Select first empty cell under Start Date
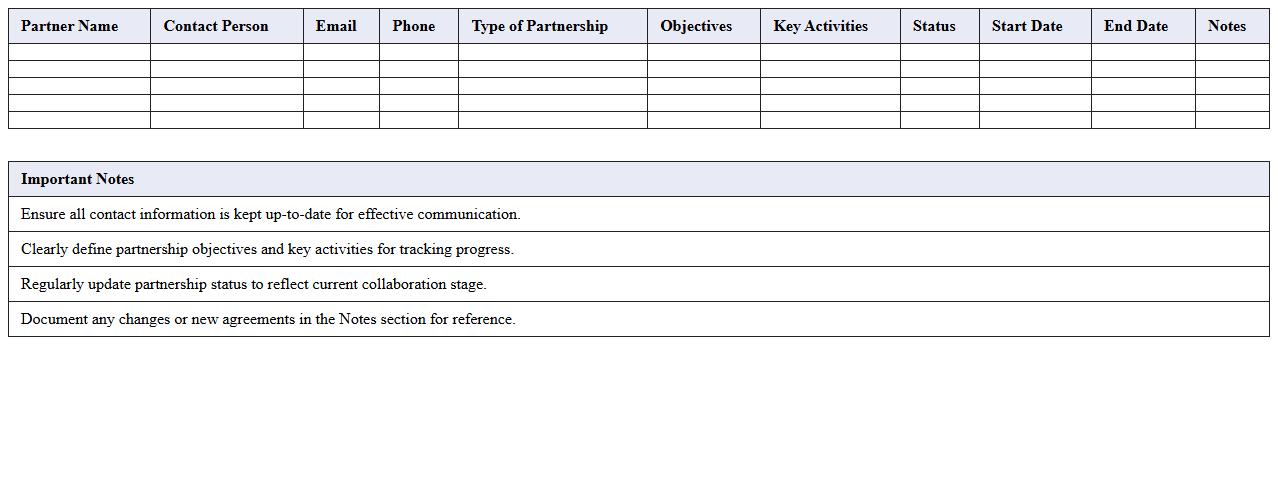1278x501 pixels. click(x=1035, y=52)
